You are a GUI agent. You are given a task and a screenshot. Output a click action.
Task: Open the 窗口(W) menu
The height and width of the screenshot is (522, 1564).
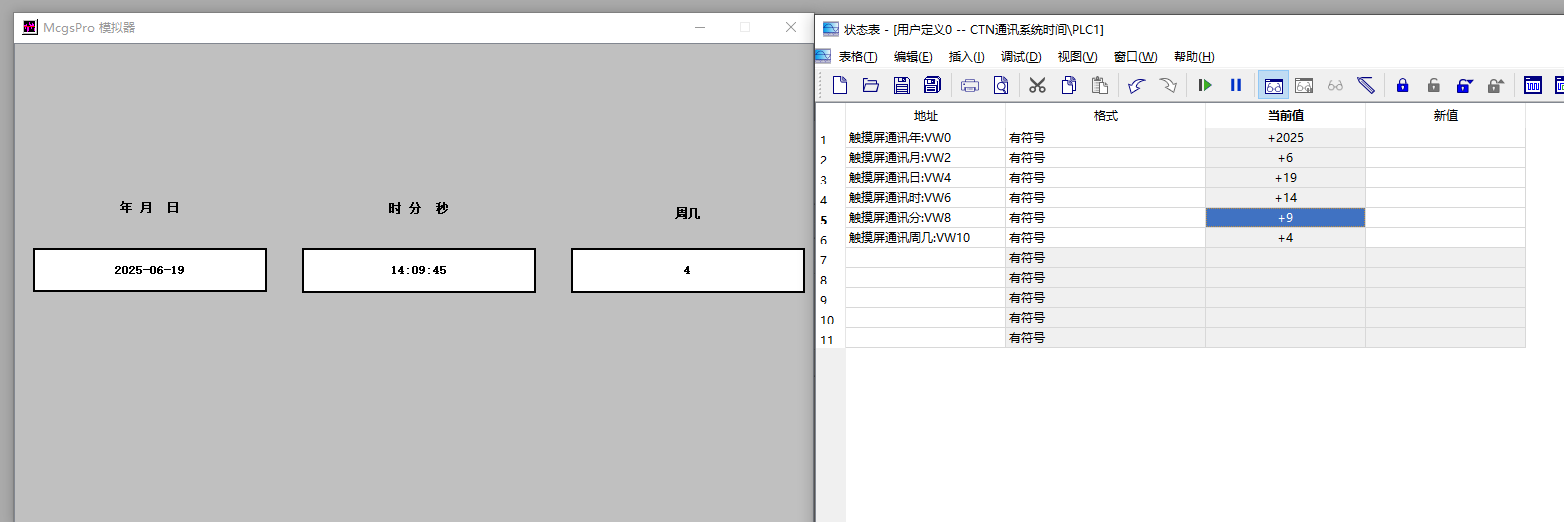click(1135, 57)
